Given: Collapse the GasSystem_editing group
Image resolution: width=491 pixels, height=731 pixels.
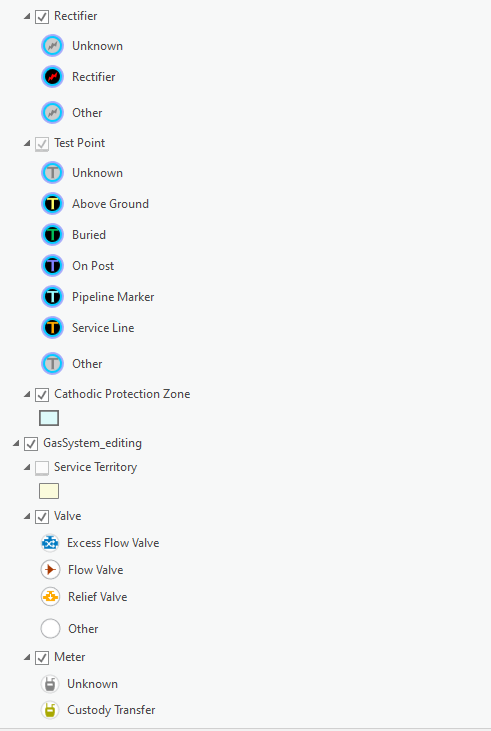Looking at the screenshot, I should (x=16, y=443).
